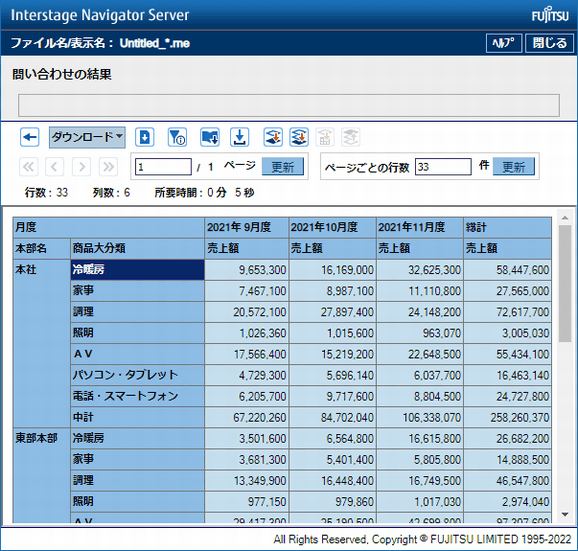The image size is (578, 551).
Task: Click the 更新 button after 件
Action: point(514,167)
